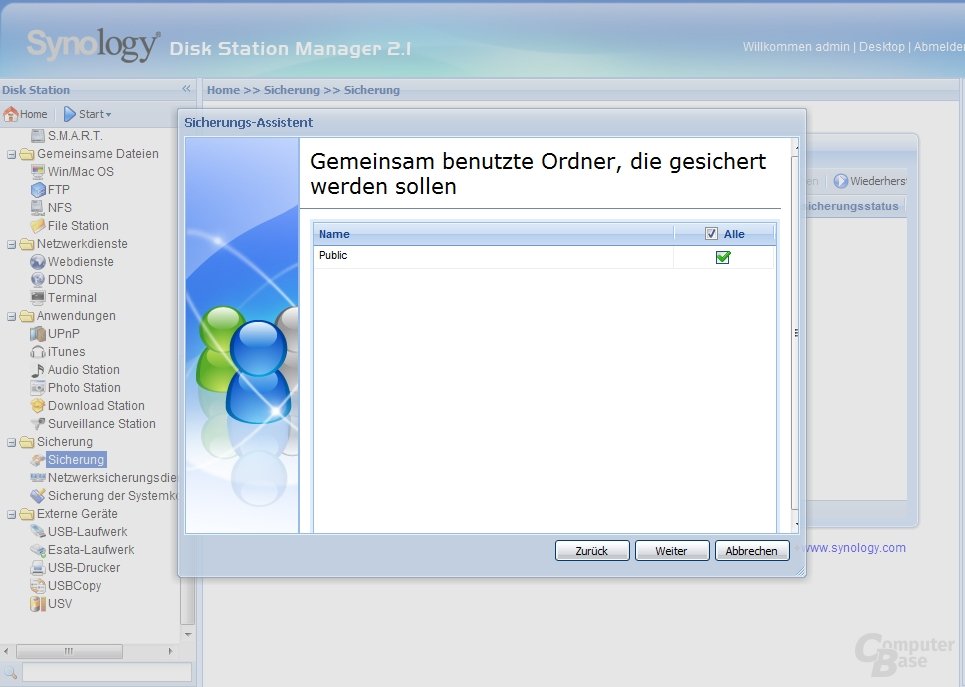The width and height of the screenshot is (965, 687).
Task: Collapse the Externe Geräte tree node
Action: point(11,514)
